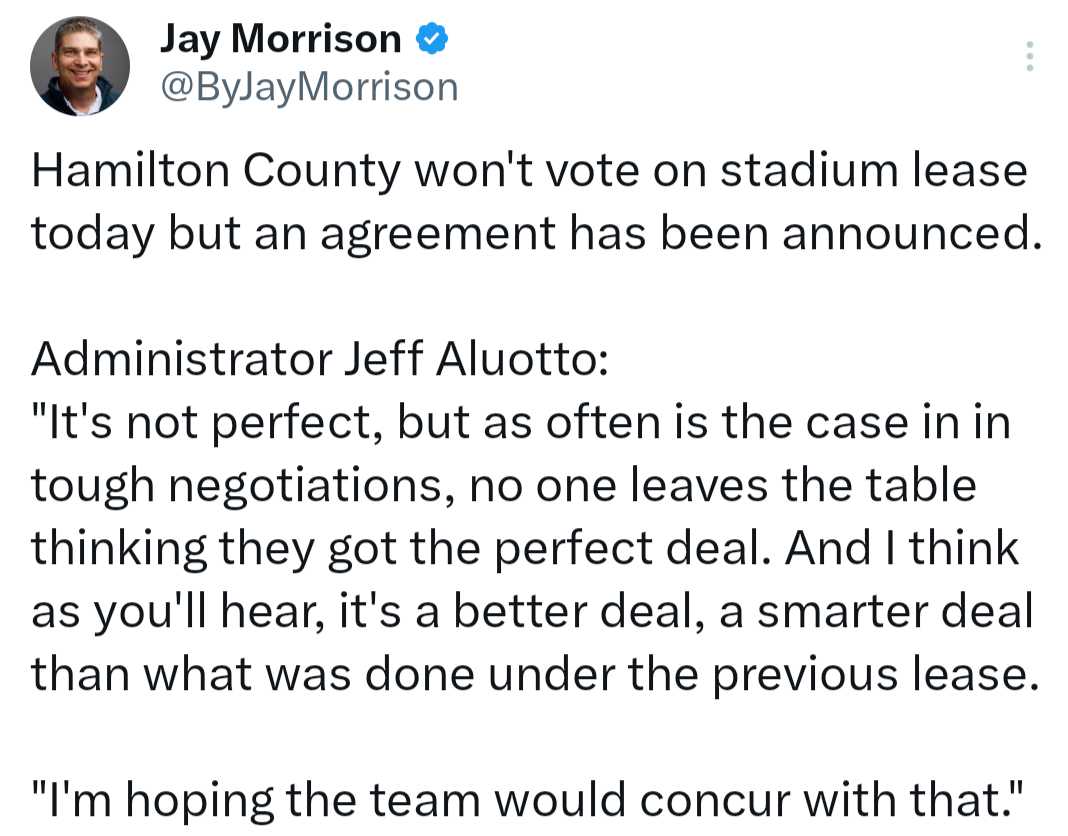Select the line 'than what was done under the previous lease.'
This screenshot has height=836, width=1068.
click(x=535, y=675)
